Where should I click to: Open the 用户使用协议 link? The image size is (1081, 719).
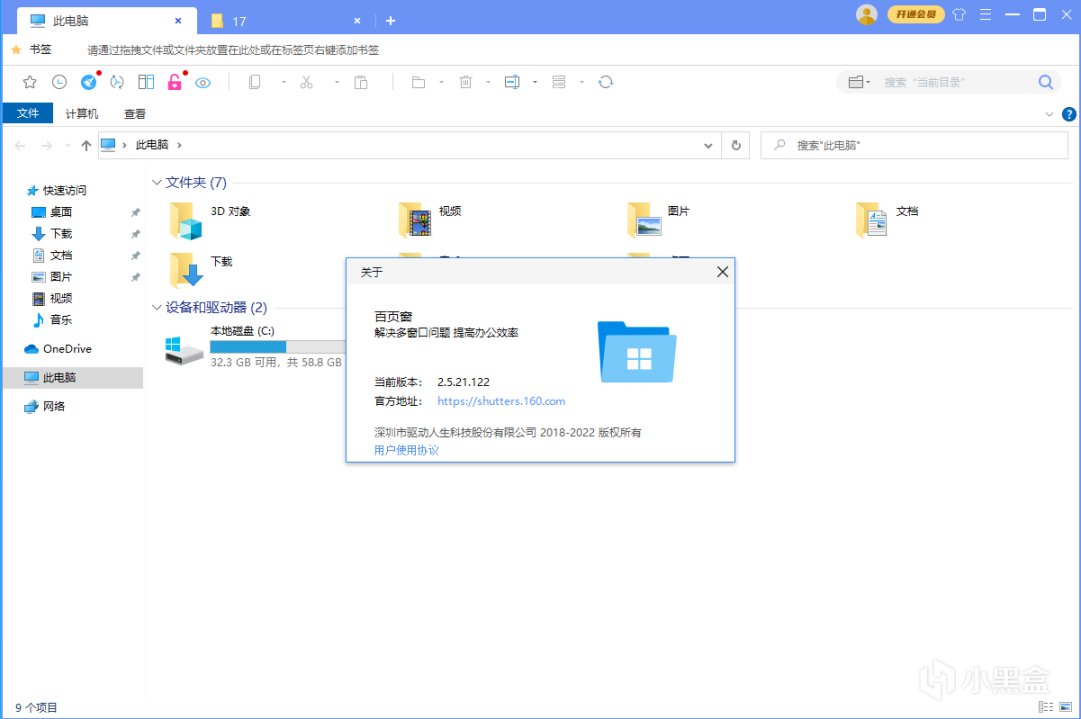(406, 450)
